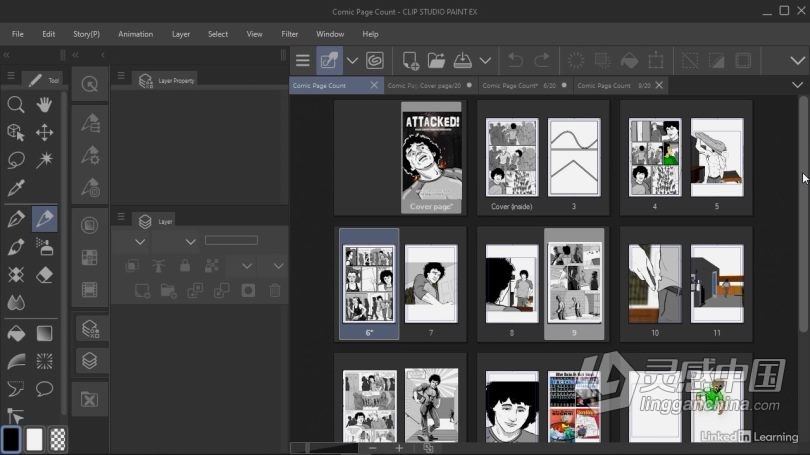Select the Lasso selection tool

pyautogui.click(x=15, y=160)
